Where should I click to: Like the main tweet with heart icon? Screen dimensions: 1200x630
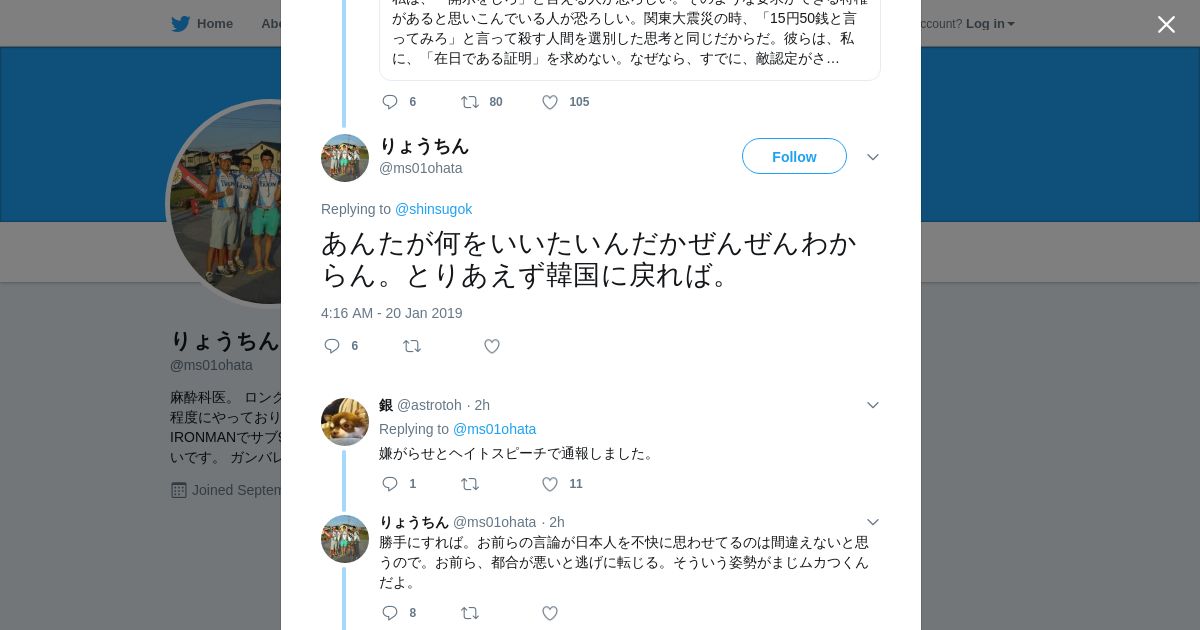coord(492,346)
